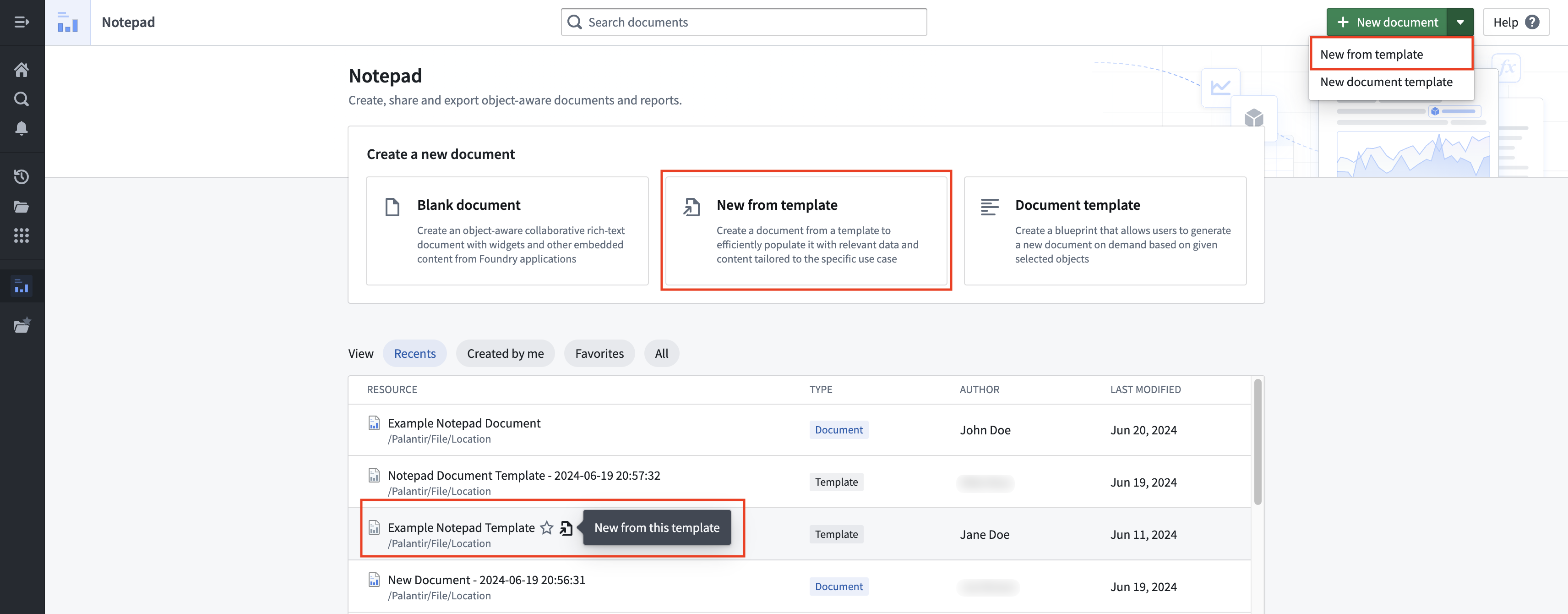The width and height of the screenshot is (1568, 614).
Task: Open Notepad Document Template - 2024-06-19 20:57:32
Action: pyautogui.click(x=523, y=475)
